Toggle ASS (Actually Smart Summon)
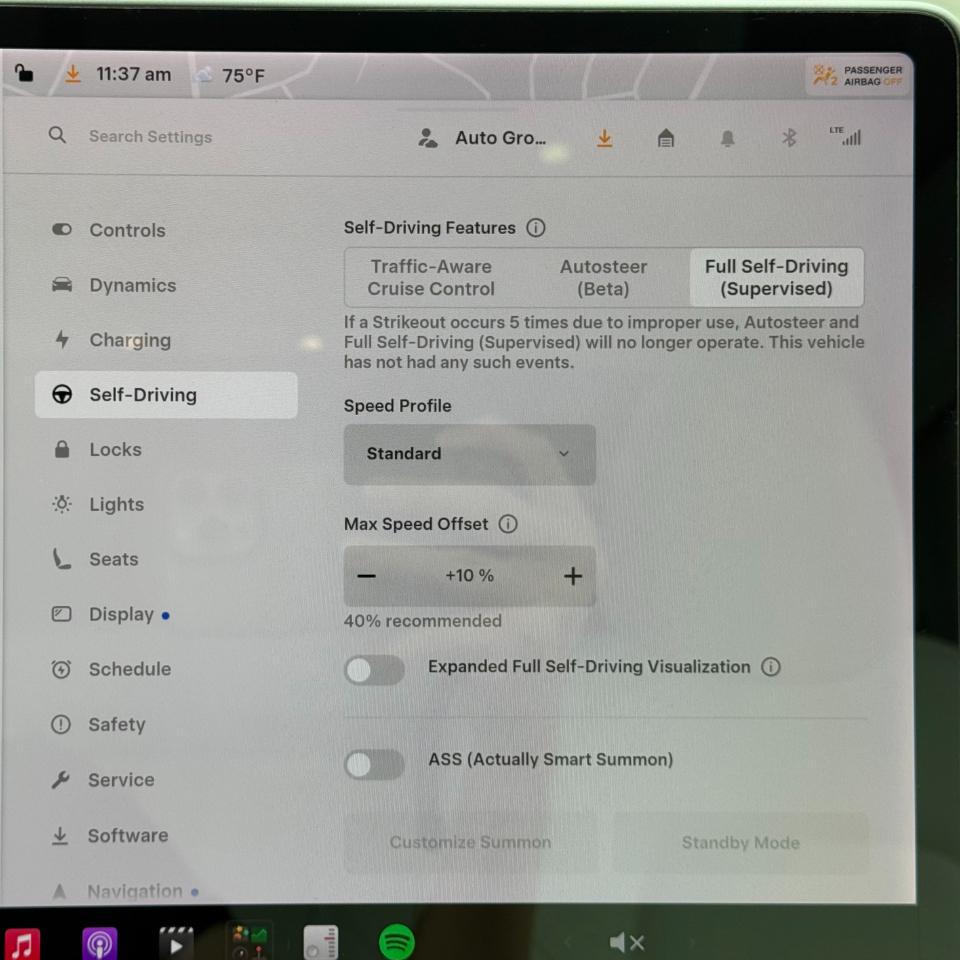 point(375,763)
